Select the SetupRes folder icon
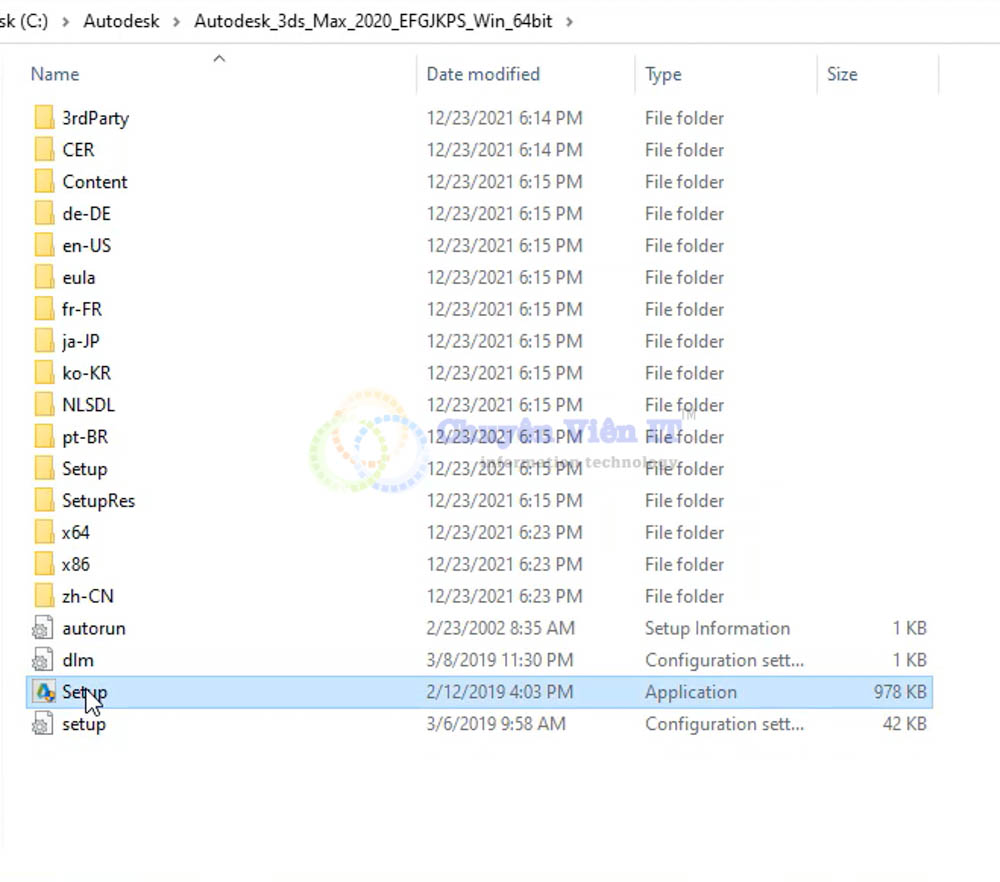The image size is (1000, 882). 44,500
